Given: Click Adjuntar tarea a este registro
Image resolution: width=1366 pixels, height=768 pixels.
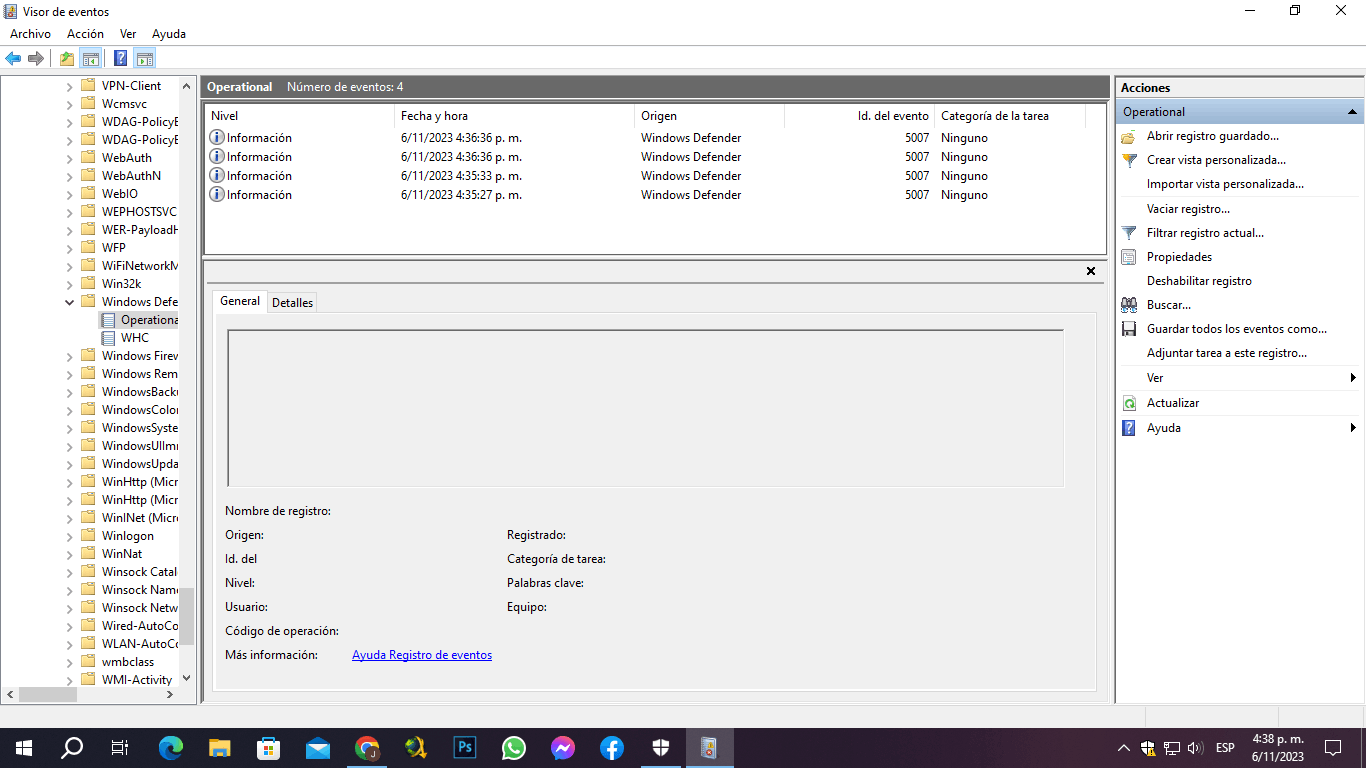Looking at the screenshot, I should 1227,353.
